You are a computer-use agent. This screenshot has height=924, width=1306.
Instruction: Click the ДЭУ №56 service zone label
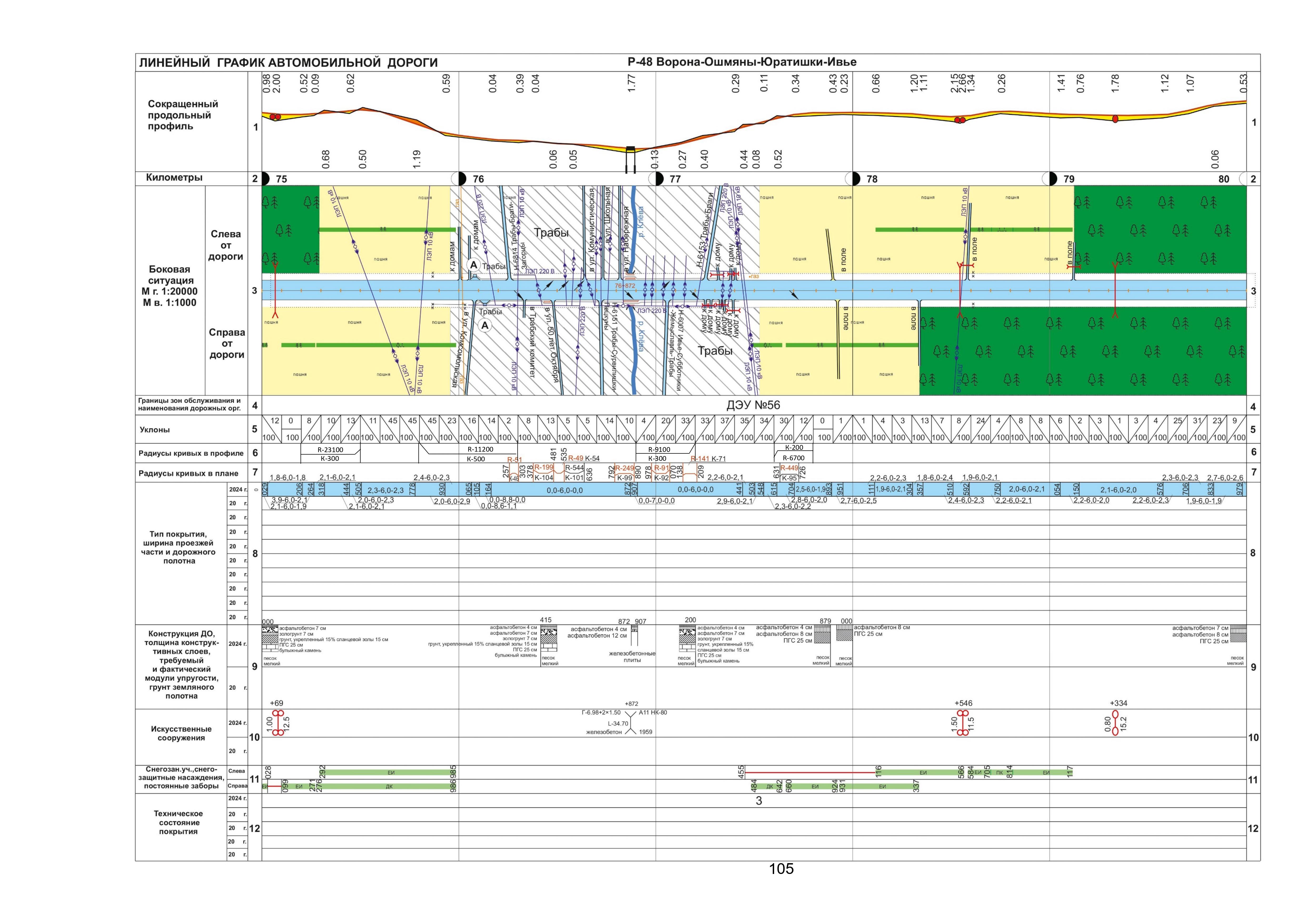click(x=753, y=405)
